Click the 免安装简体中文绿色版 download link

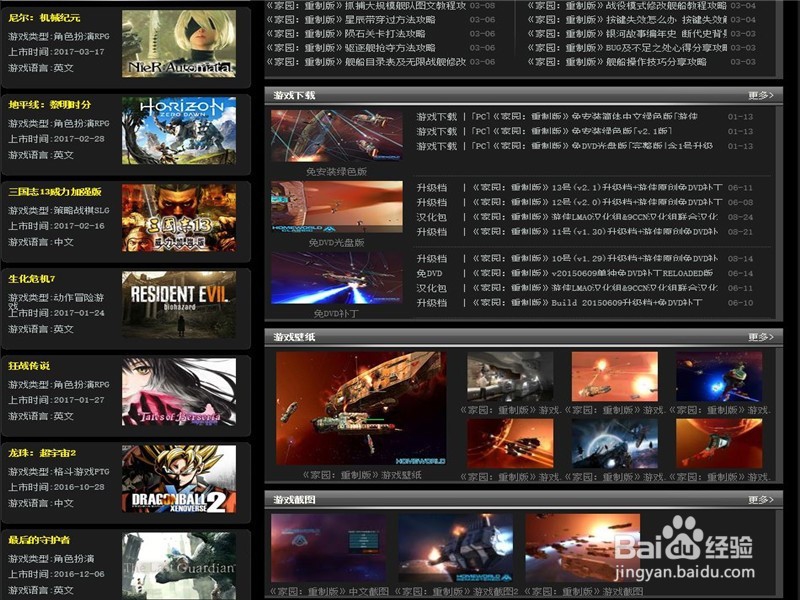coord(570,118)
